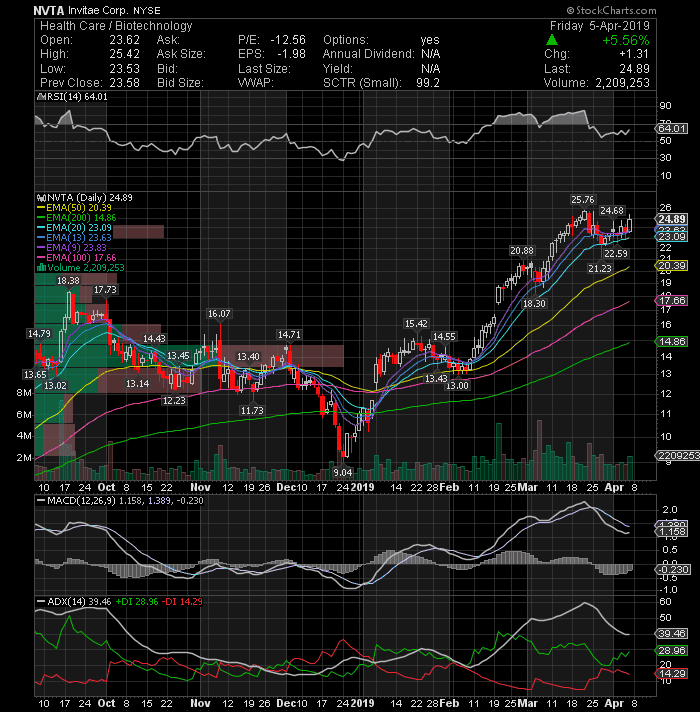Click the 13.00 price annotation
Image resolution: width=700 pixels, height=712 pixels.
pos(457,386)
